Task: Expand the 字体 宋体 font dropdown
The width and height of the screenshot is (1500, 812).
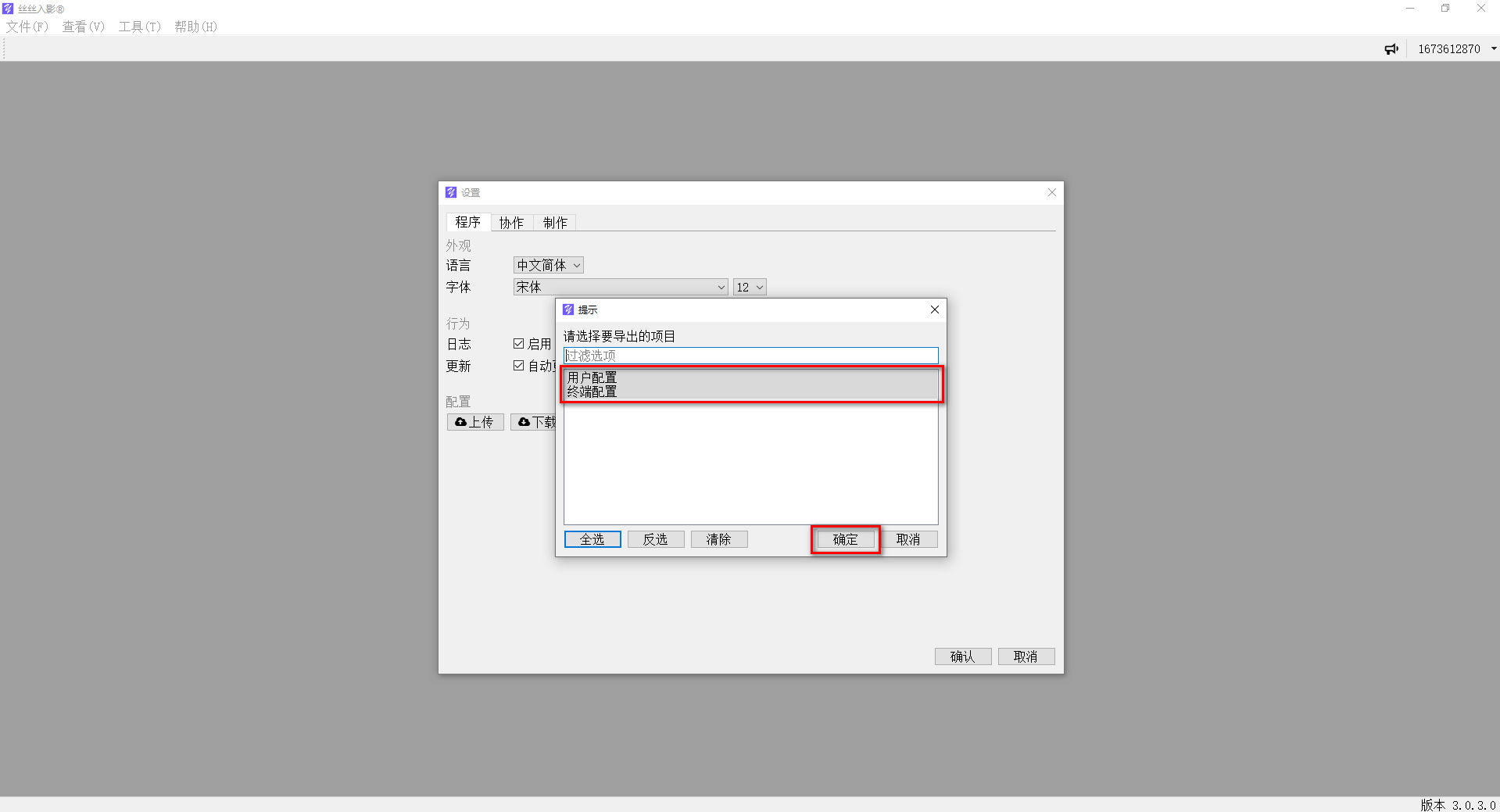Action: click(x=621, y=288)
